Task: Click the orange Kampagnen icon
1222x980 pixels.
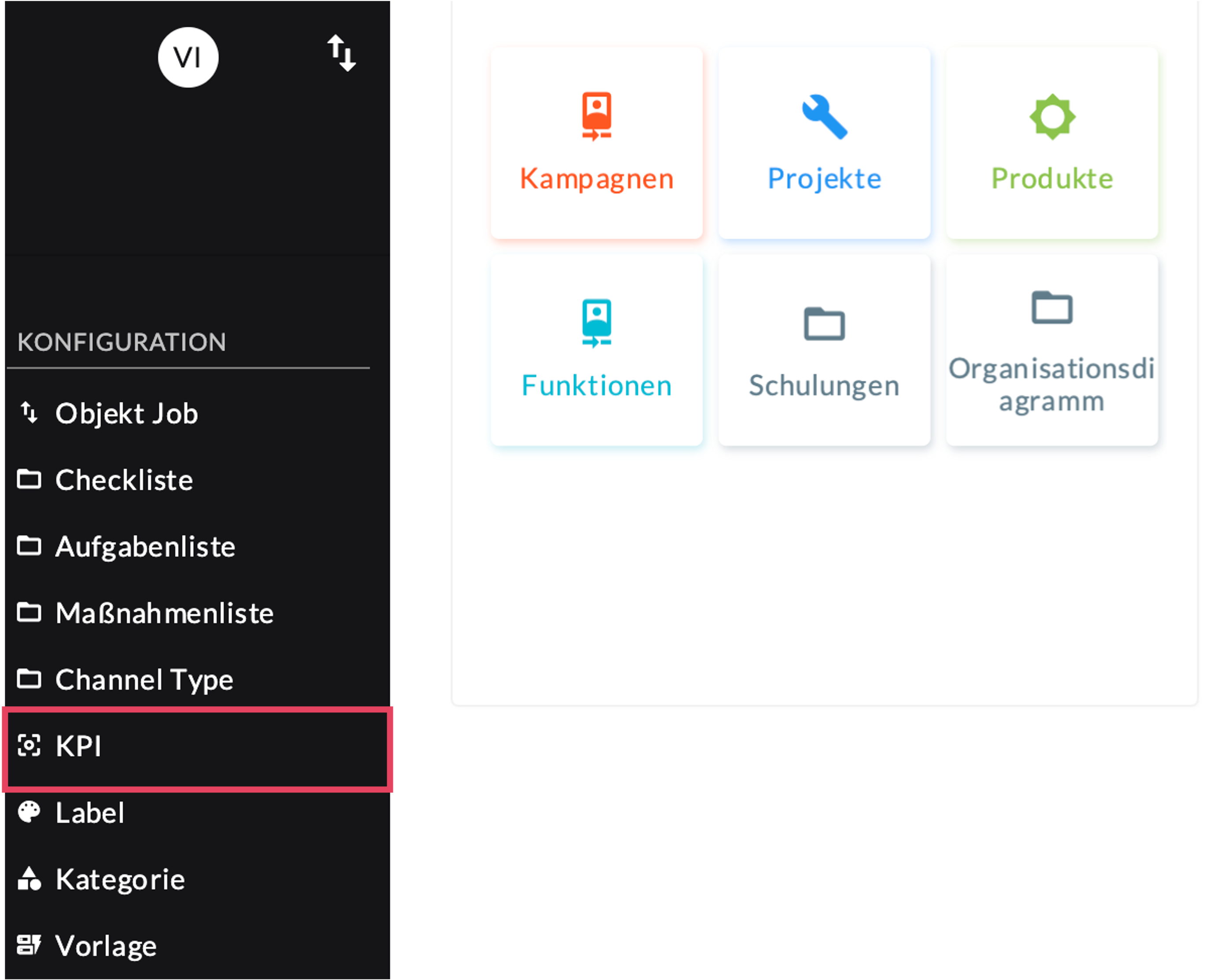Action: coord(596,116)
